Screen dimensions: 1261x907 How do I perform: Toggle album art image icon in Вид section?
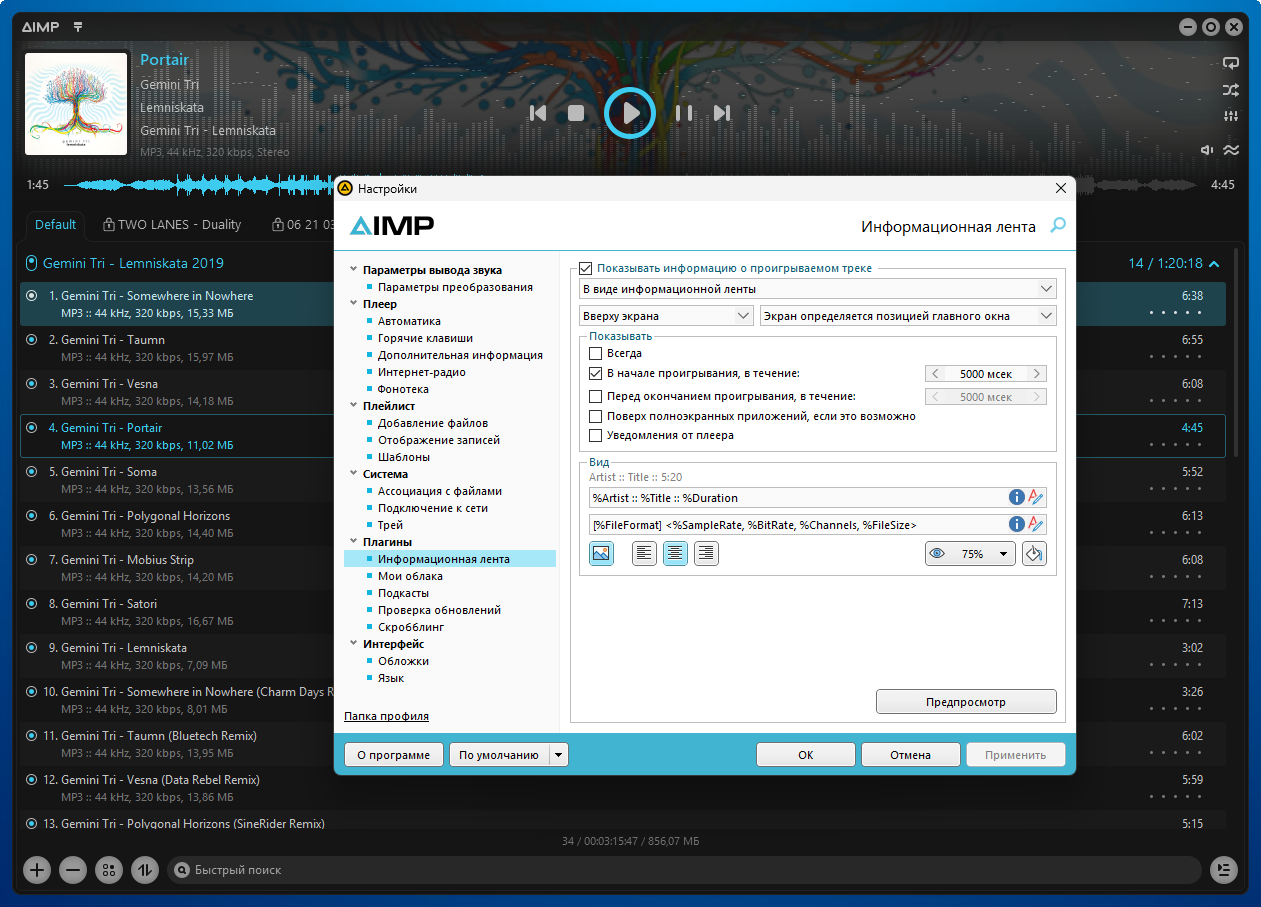pos(601,553)
